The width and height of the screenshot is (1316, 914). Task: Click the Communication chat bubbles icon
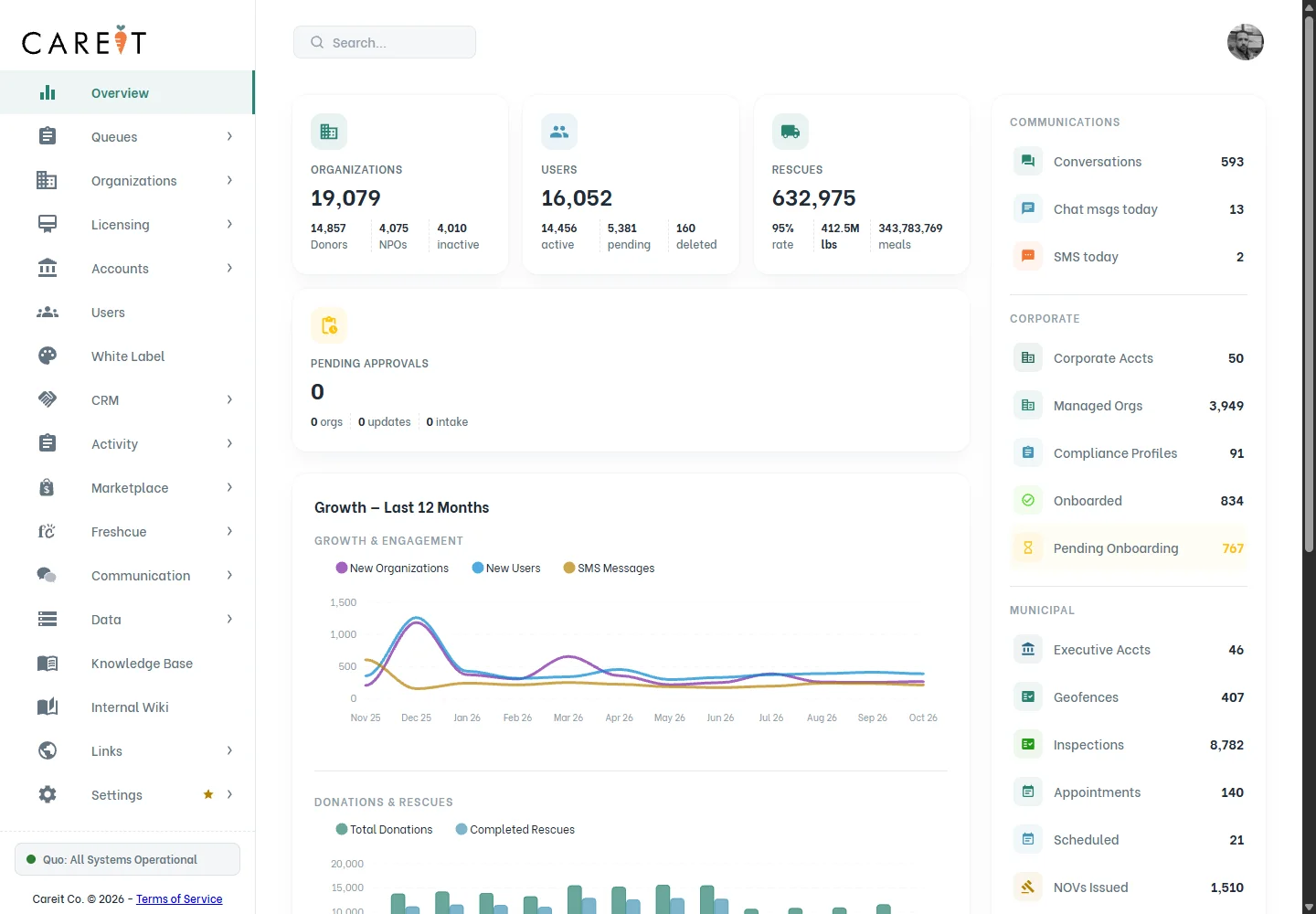47,575
